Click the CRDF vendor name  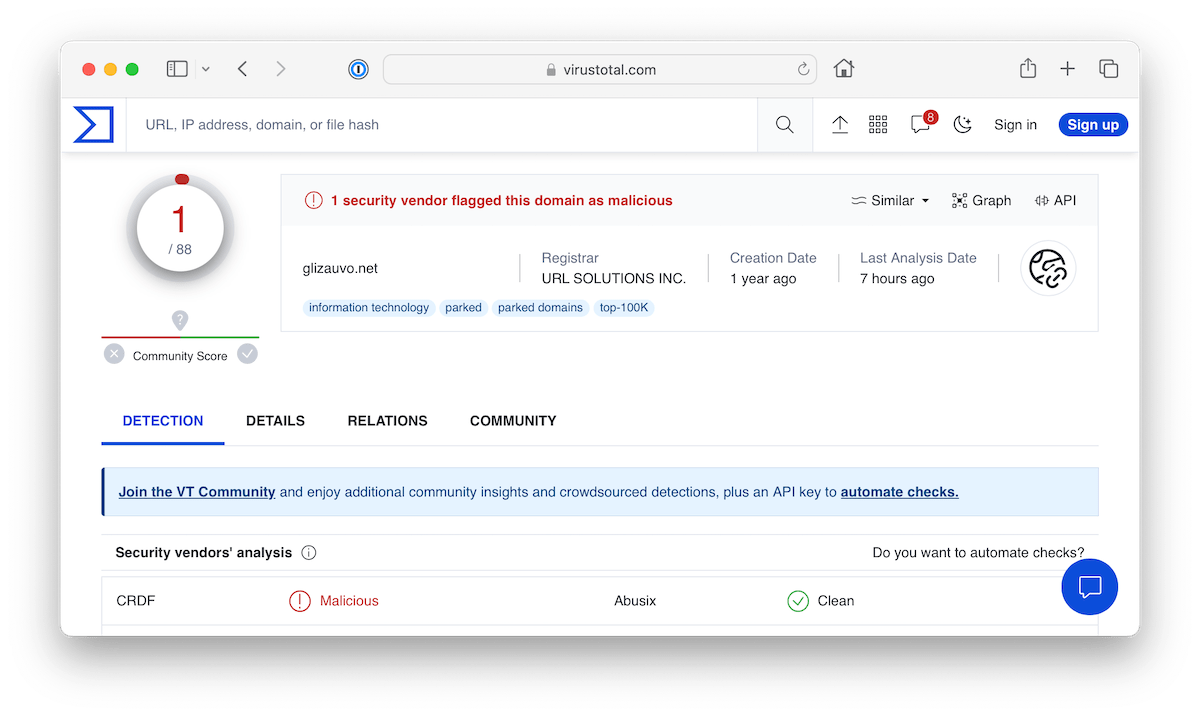[136, 601]
